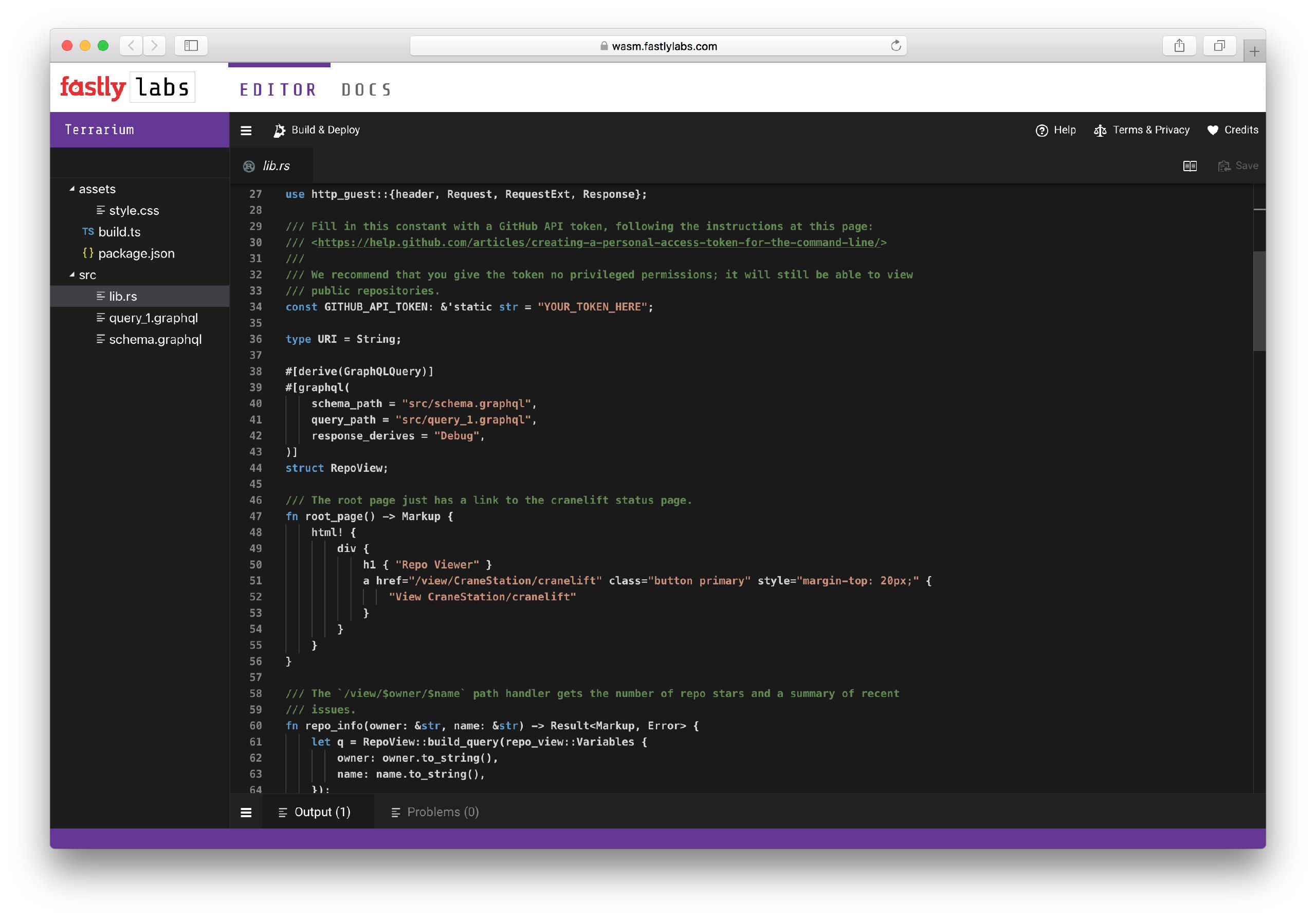Click the fn root_page() declaration

tap(369, 516)
